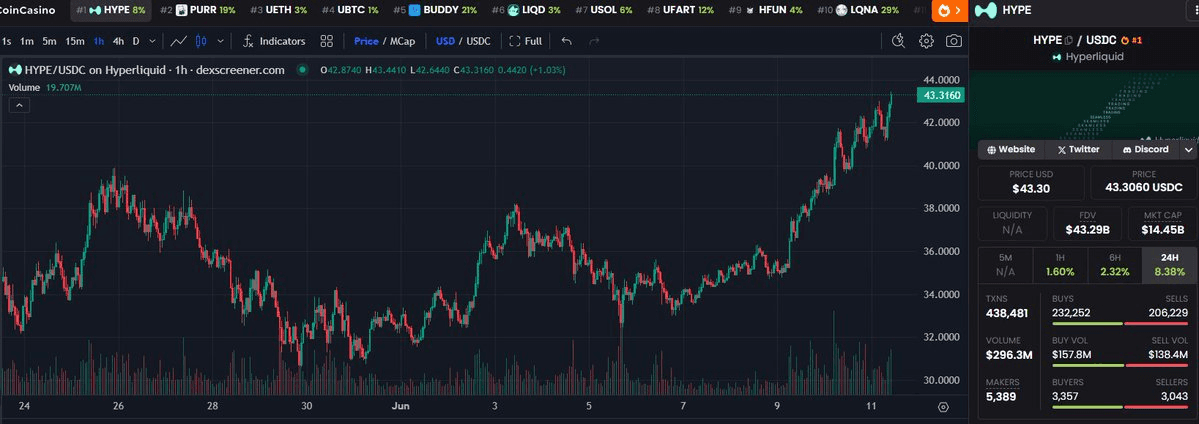
Task: Copy HYPE token address icon
Action: (1069, 40)
